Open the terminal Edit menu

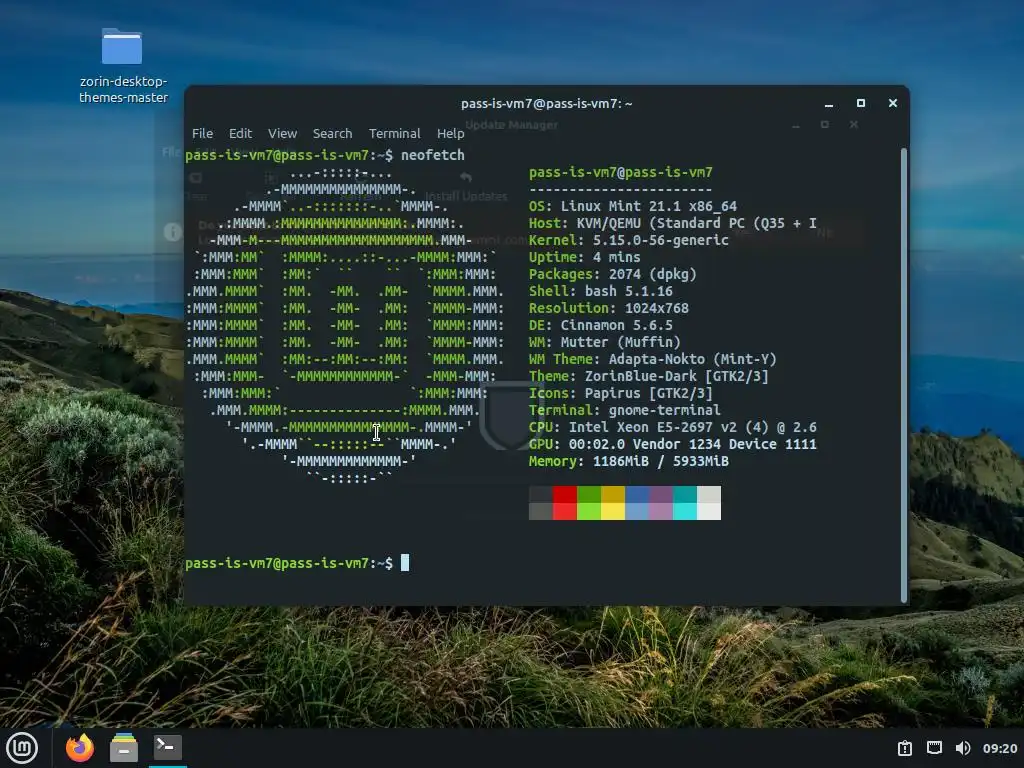tap(240, 133)
